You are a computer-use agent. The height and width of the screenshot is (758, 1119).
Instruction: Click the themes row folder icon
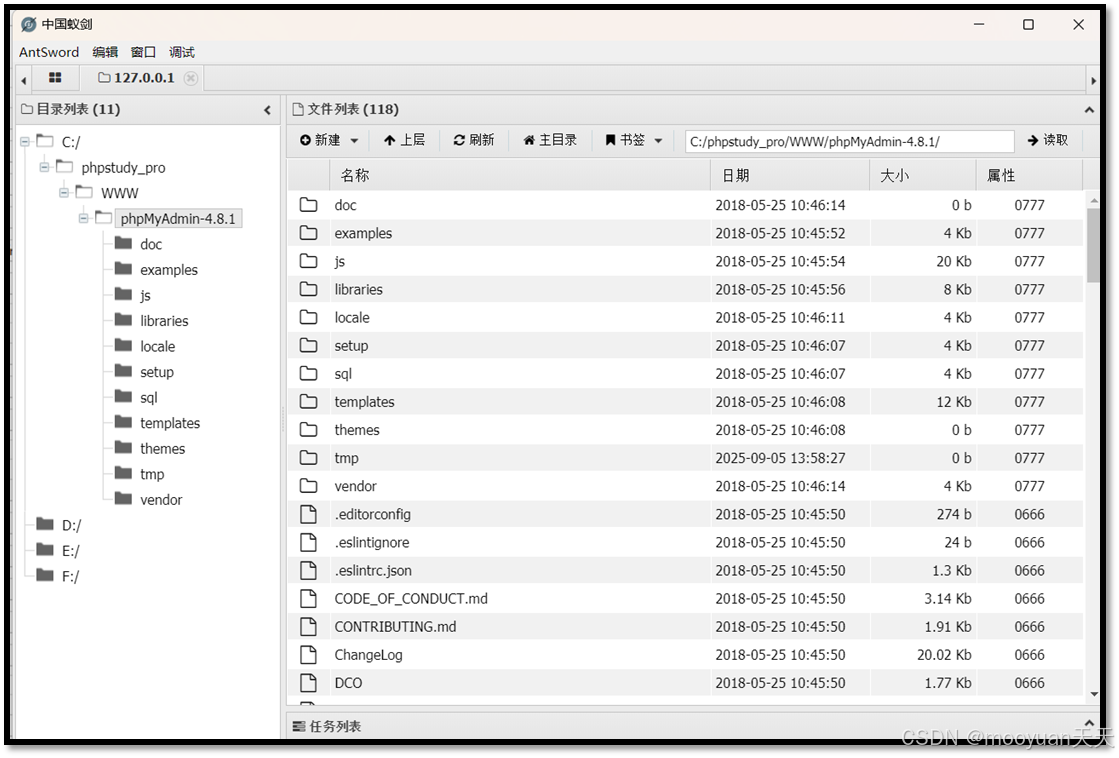(x=308, y=430)
